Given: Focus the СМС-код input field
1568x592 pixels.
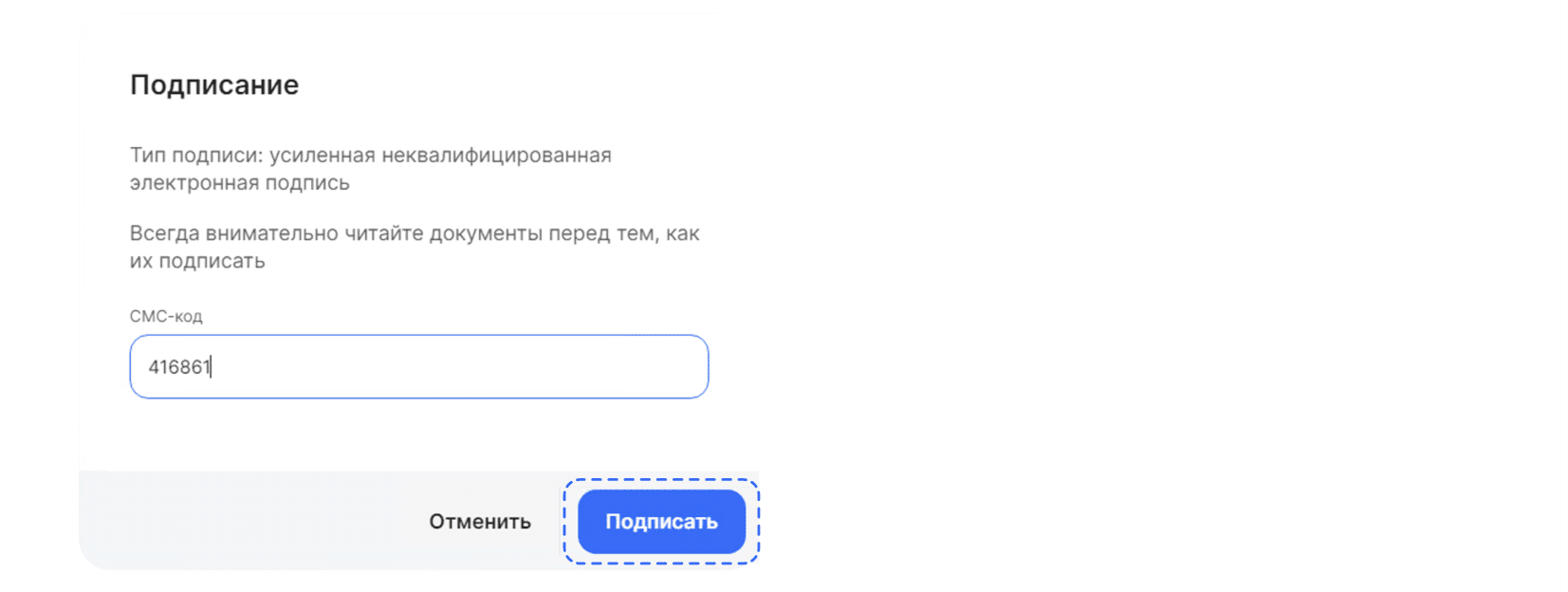Looking at the screenshot, I should tap(418, 367).
